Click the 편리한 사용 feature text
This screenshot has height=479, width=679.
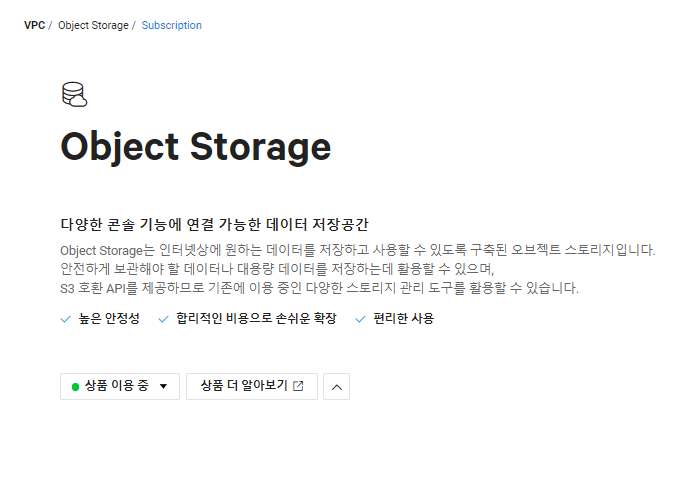click(x=403, y=319)
